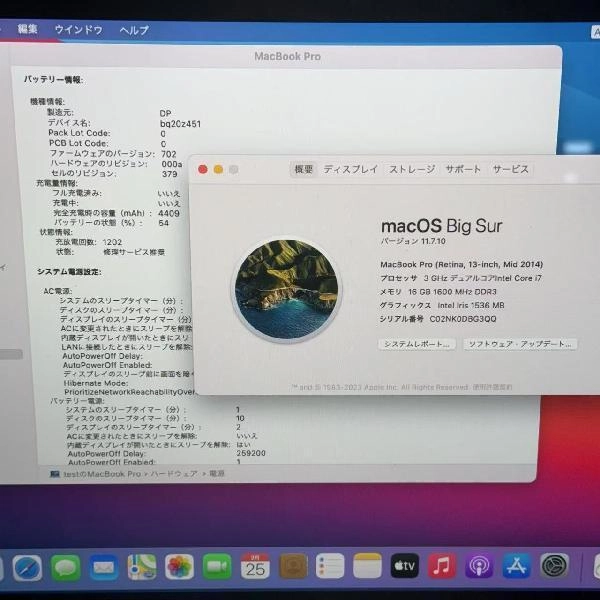This screenshot has width=600, height=600.
Task: Click the hardware revision value 000a
Action: coord(172,164)
